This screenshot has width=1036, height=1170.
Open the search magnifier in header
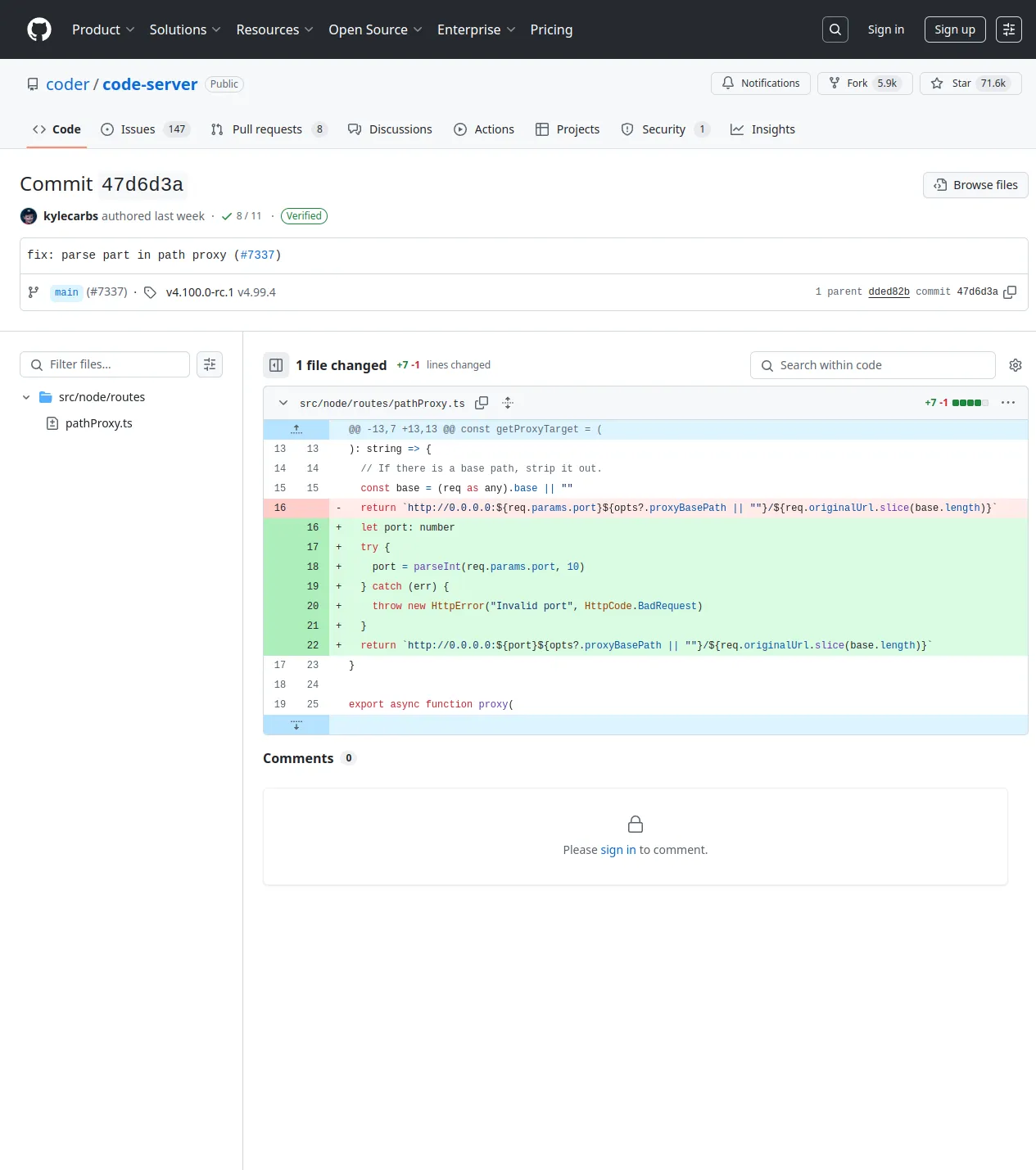835,29
